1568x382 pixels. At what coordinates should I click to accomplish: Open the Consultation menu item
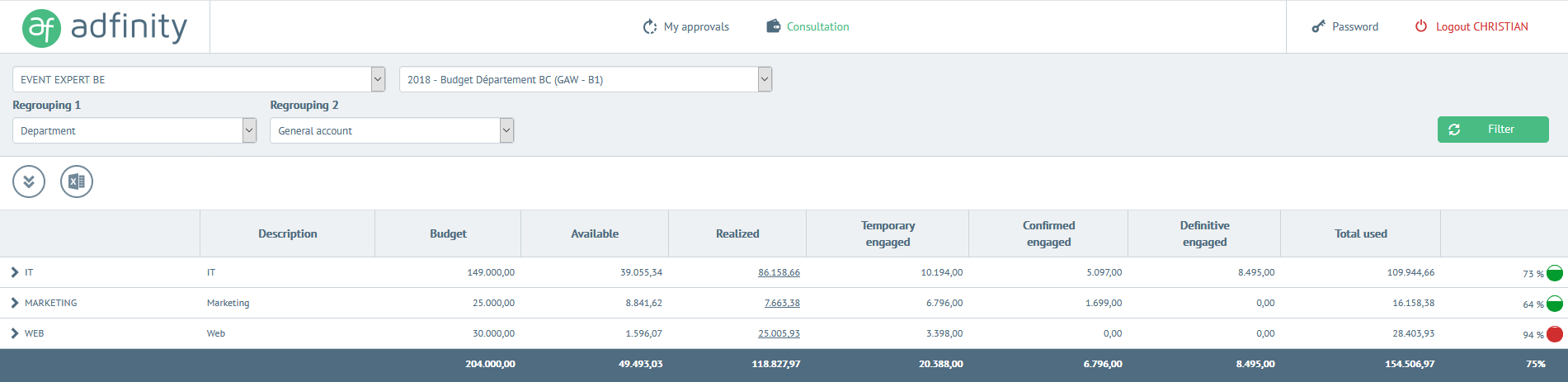point(817,26)
